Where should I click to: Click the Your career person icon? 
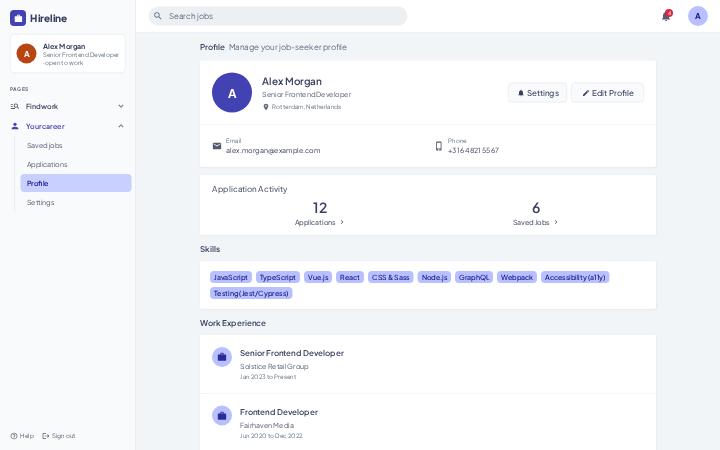coord(15,126)
